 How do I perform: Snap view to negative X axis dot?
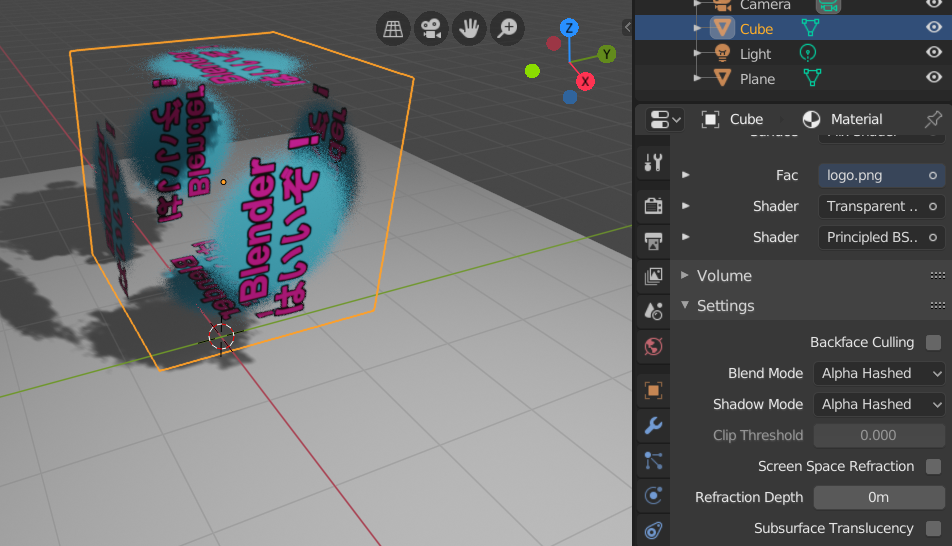(x=553, y=43)
